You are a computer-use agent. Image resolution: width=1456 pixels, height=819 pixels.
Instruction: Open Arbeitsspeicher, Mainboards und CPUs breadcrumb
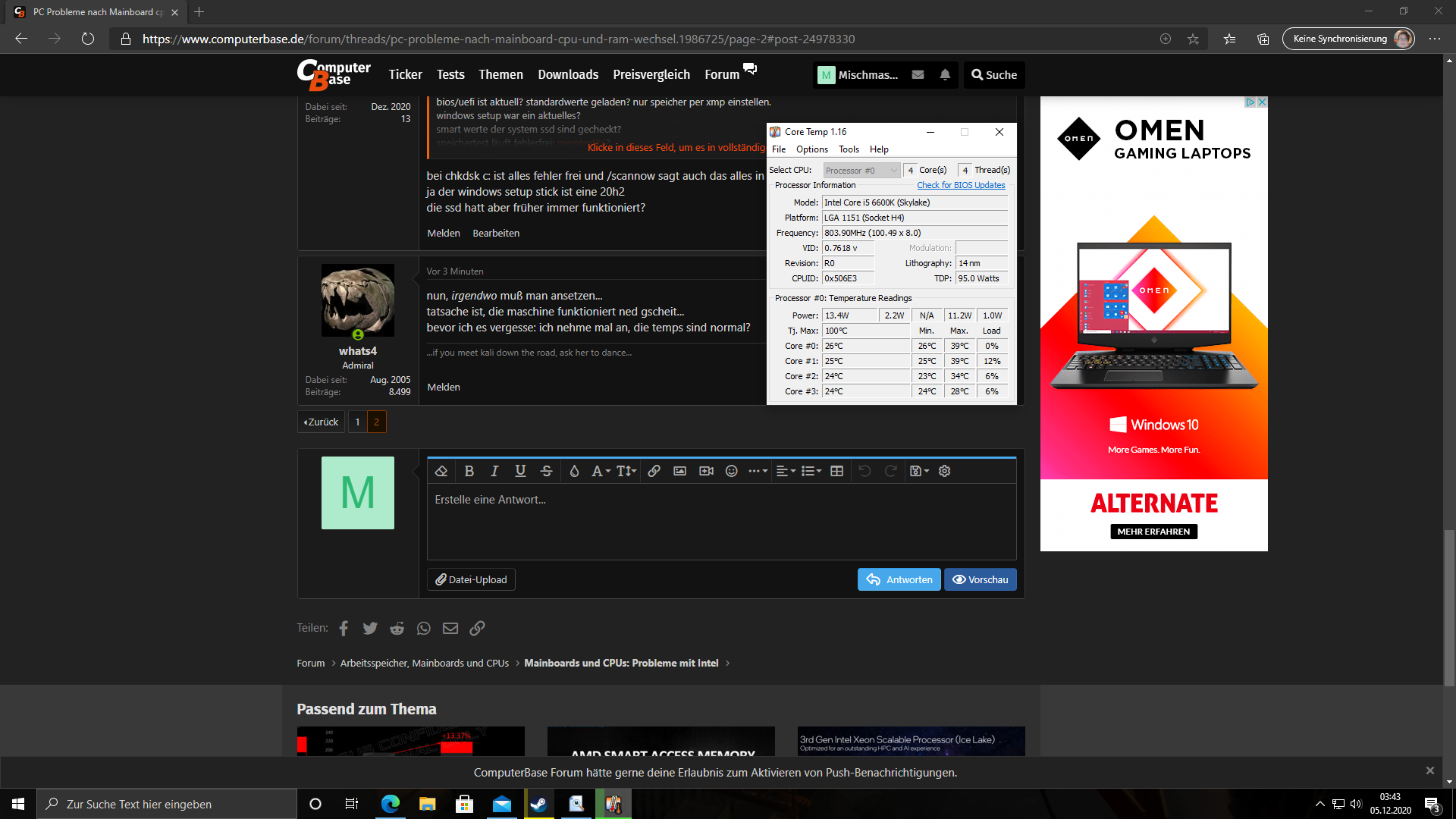click(x=424, y=663)
